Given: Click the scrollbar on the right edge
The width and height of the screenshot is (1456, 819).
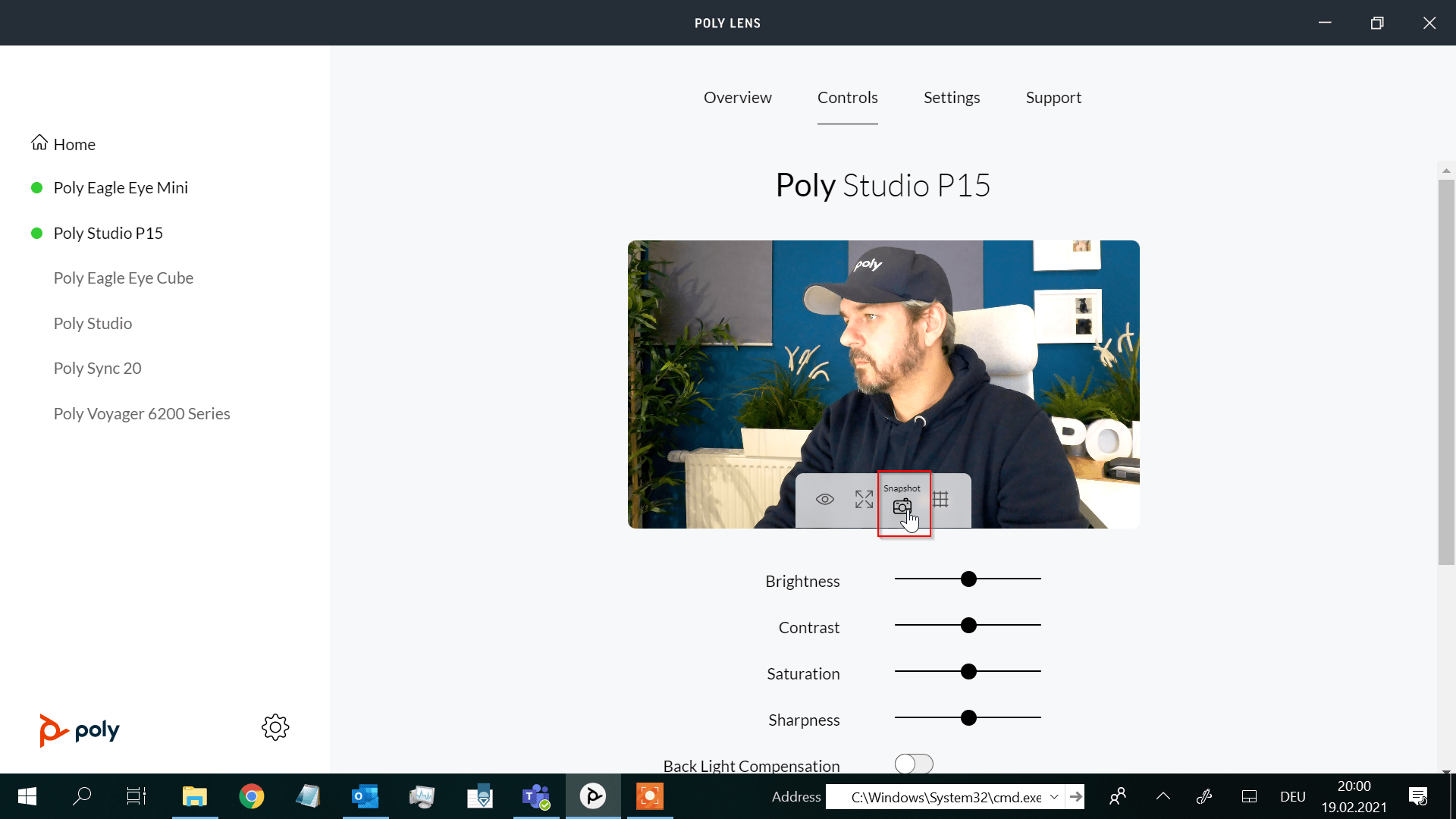Looking at the screenshot, I should tap(1446, 372).
